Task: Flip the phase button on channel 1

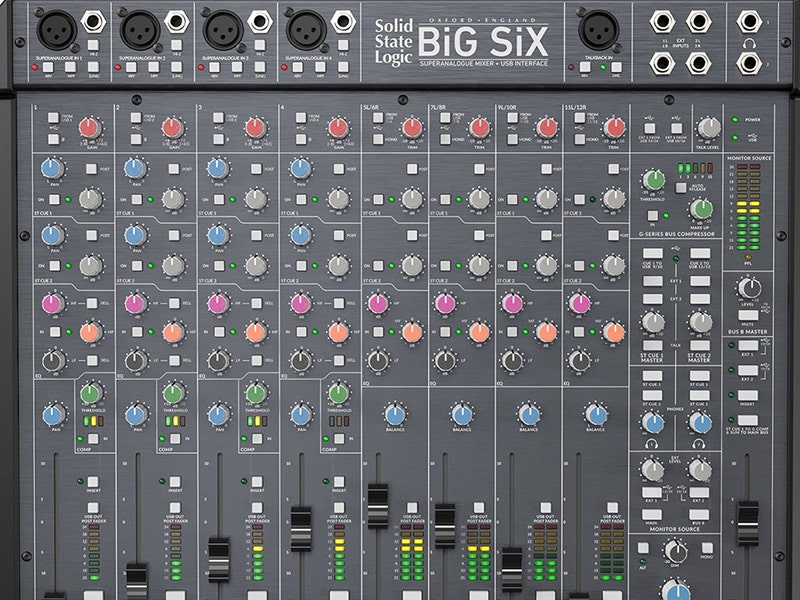Action: [54, 139]
